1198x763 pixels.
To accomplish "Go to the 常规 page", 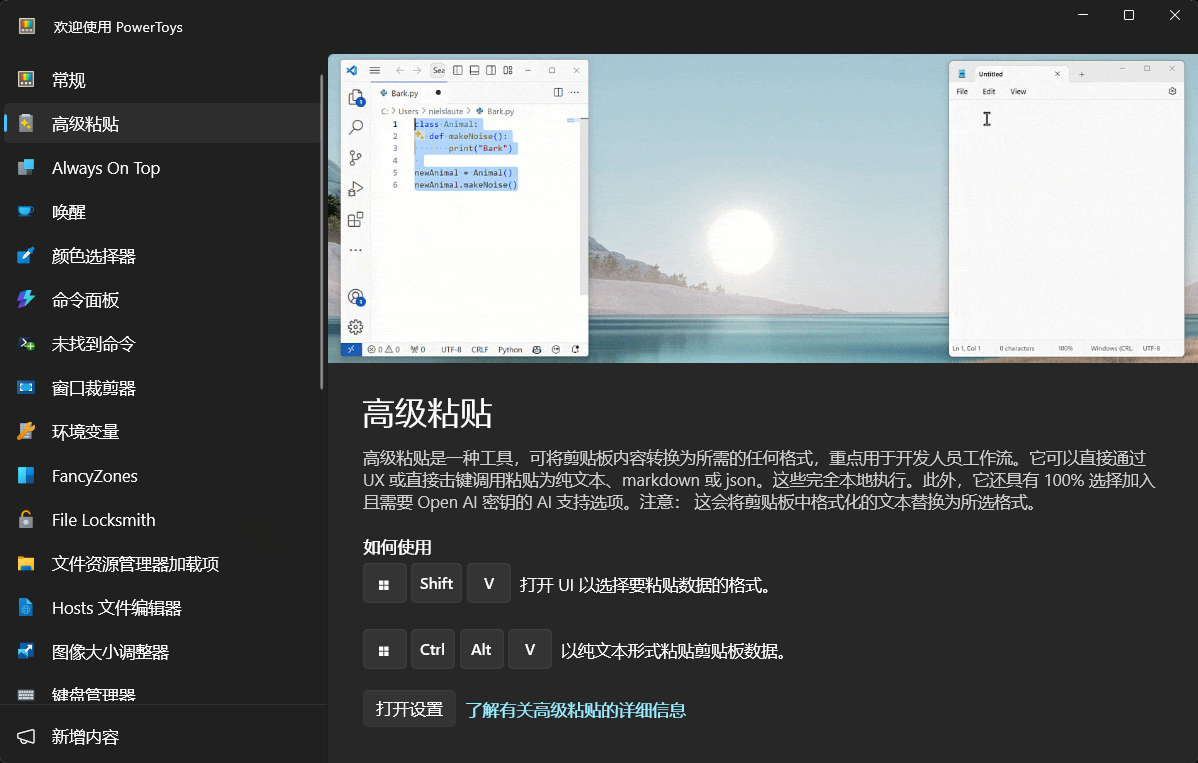I will (162, 79).
